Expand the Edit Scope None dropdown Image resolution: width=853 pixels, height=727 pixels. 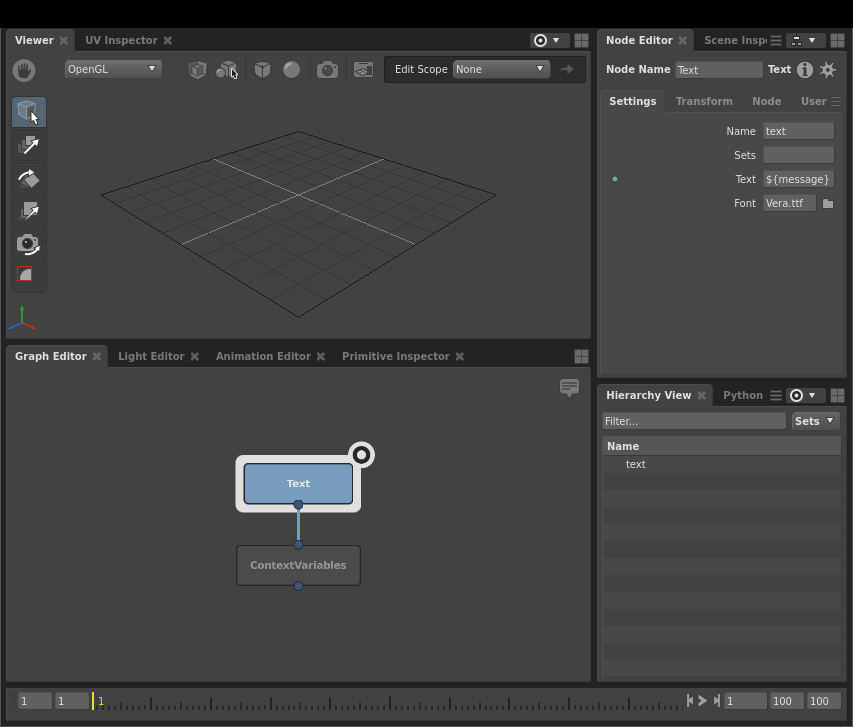click(x=500, y=69)
